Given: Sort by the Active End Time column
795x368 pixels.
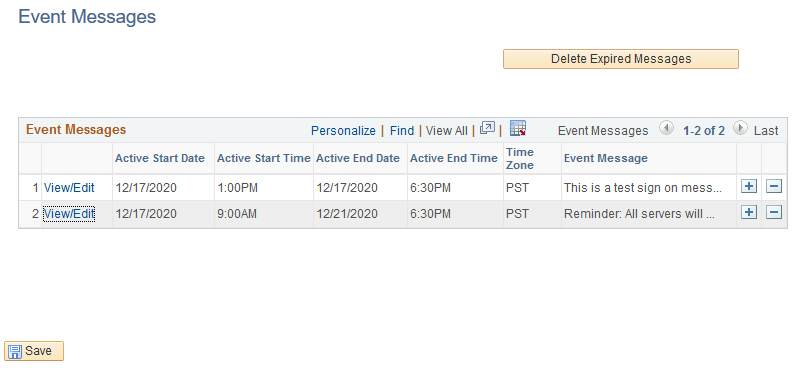Looking at the screenshot, I should [454, 158].
